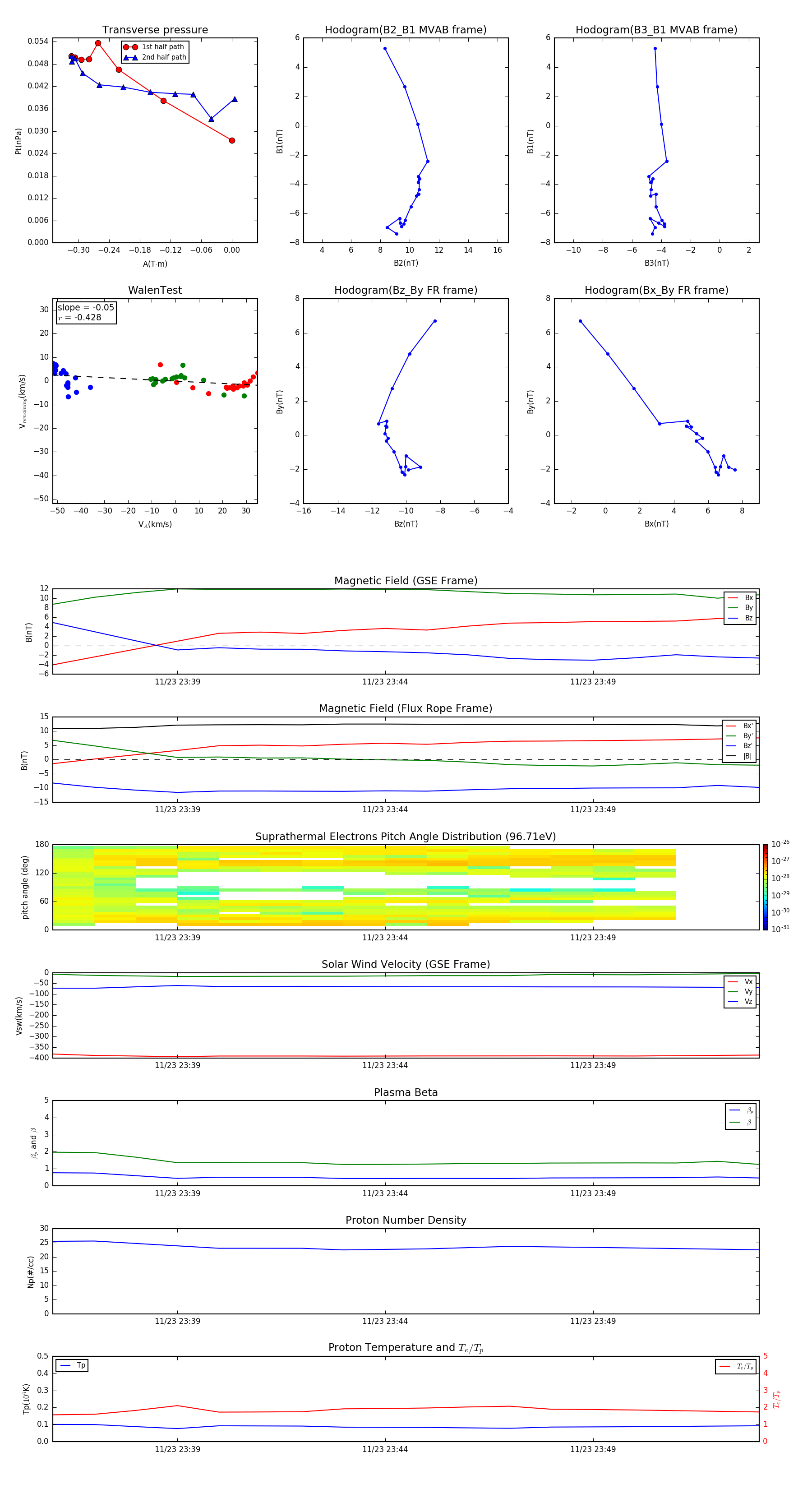The width and height of the screenshot is (812, 1489).
Task: Click the top data point in Bz_By hodogram
Action: pos(435,321)
